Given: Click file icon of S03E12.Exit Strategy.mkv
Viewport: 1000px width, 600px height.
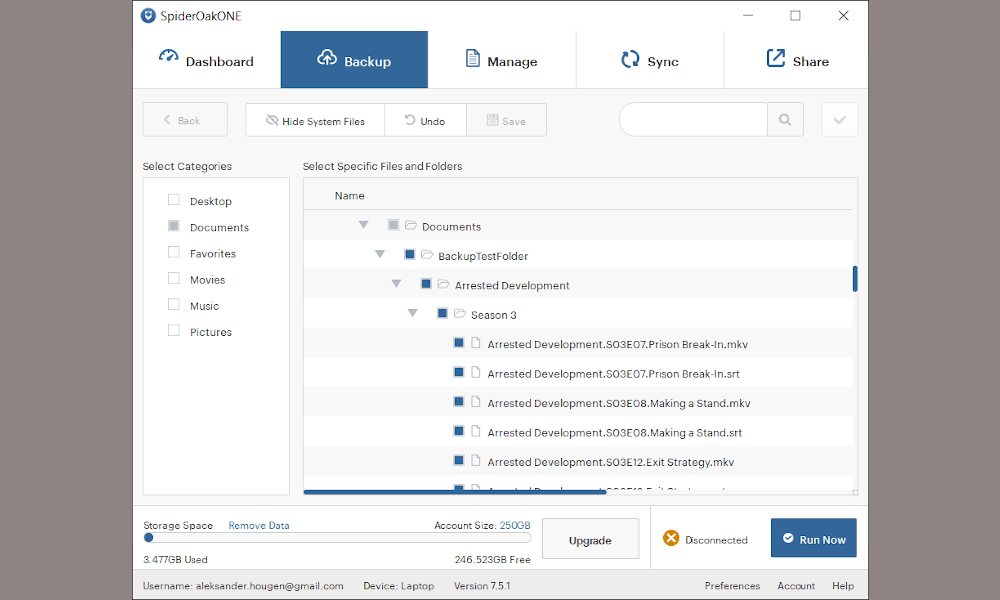Looking at the screenshot, I should coord(476,460).
